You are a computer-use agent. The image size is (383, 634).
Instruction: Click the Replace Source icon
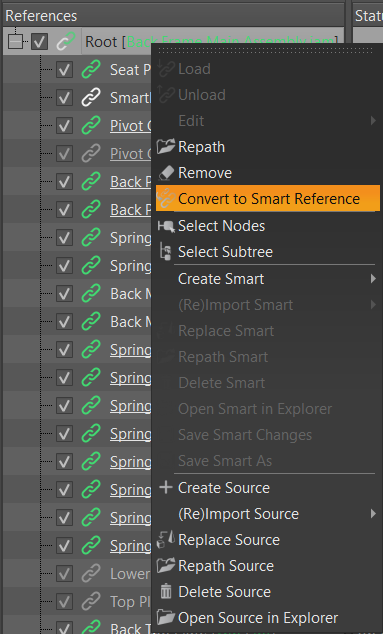pos(166,540)
